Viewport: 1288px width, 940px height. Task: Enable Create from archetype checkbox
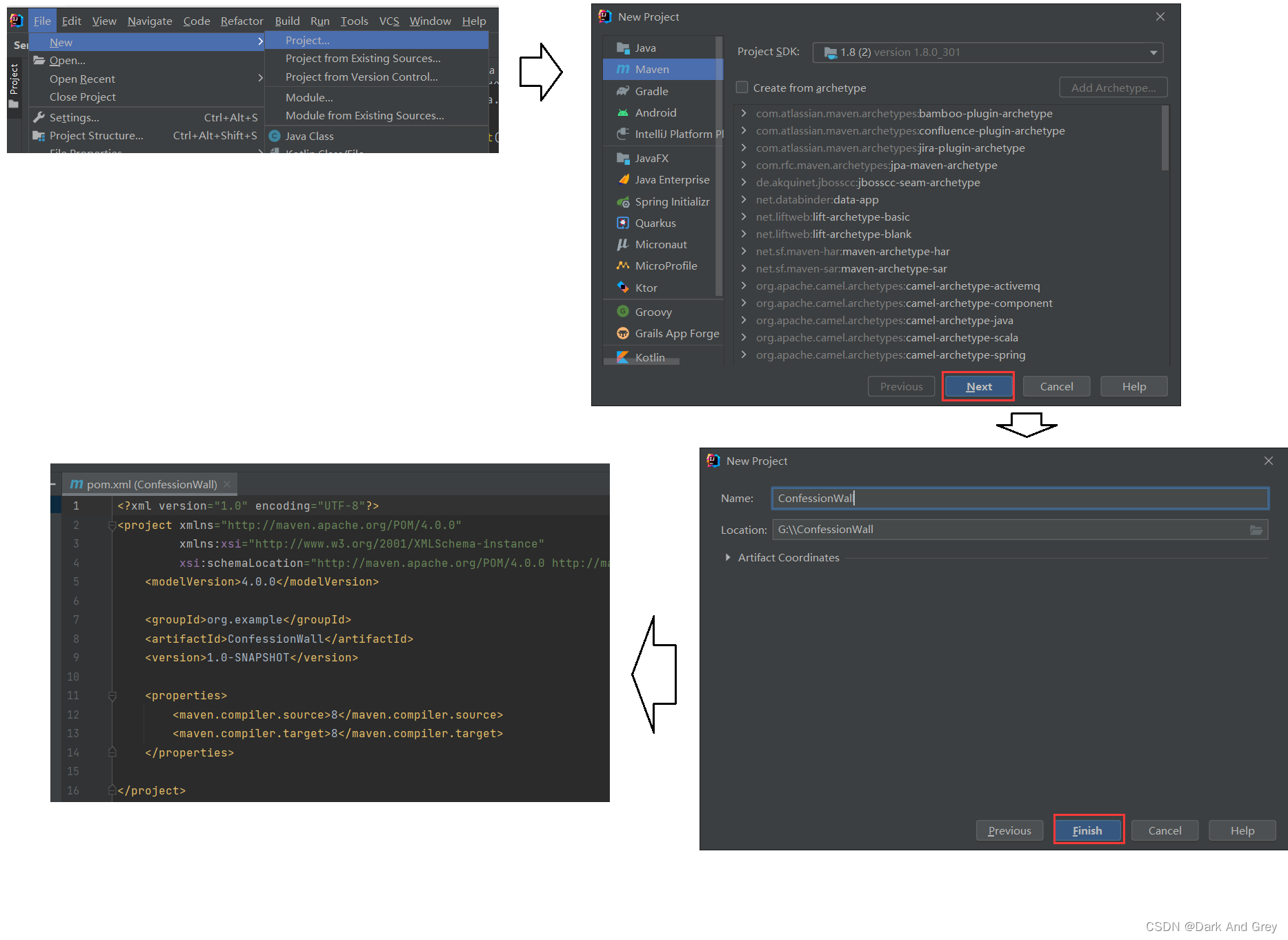point(742,88)
